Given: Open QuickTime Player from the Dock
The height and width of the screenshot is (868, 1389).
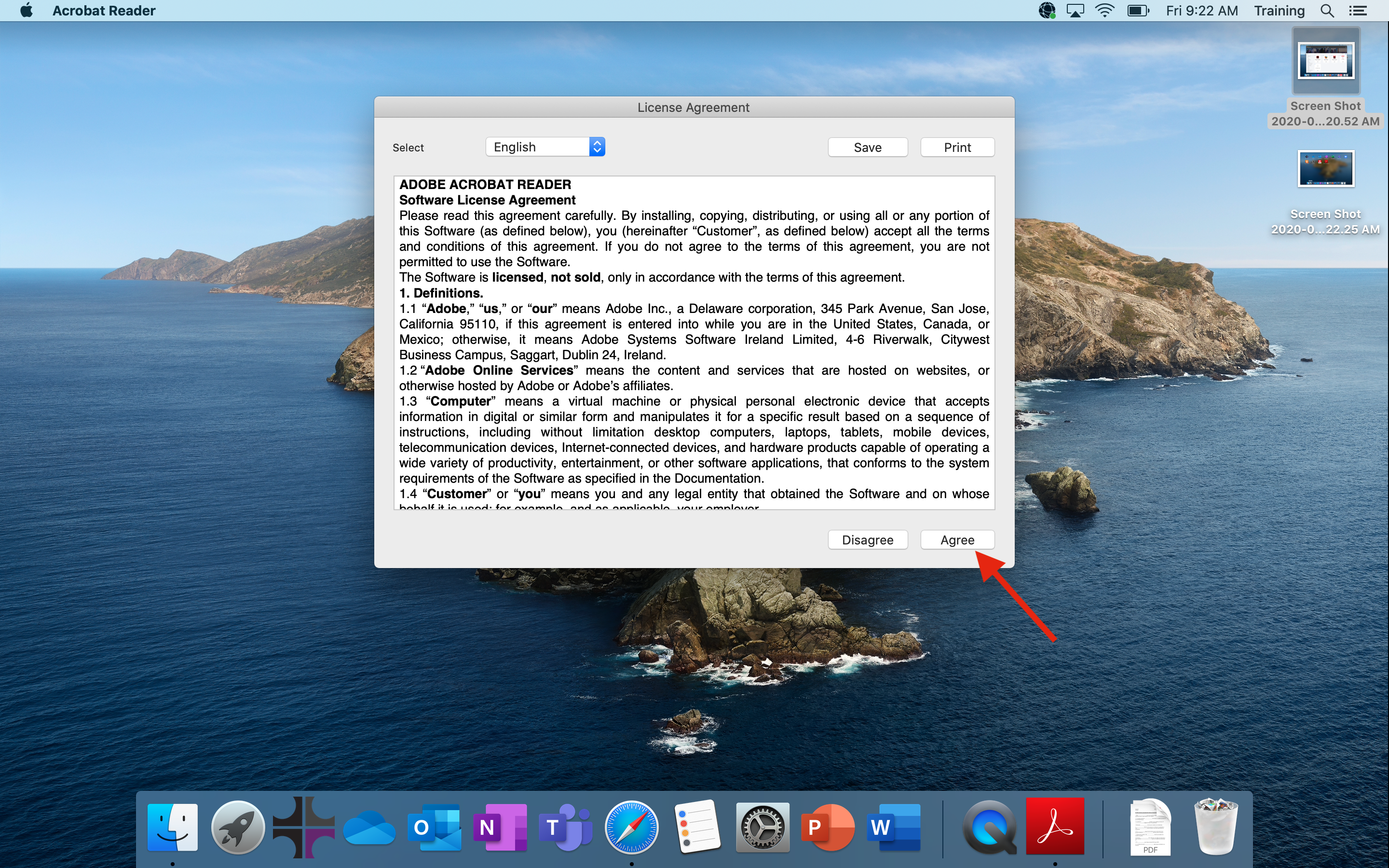Looking at the screenshot, I should click(990, 827).
